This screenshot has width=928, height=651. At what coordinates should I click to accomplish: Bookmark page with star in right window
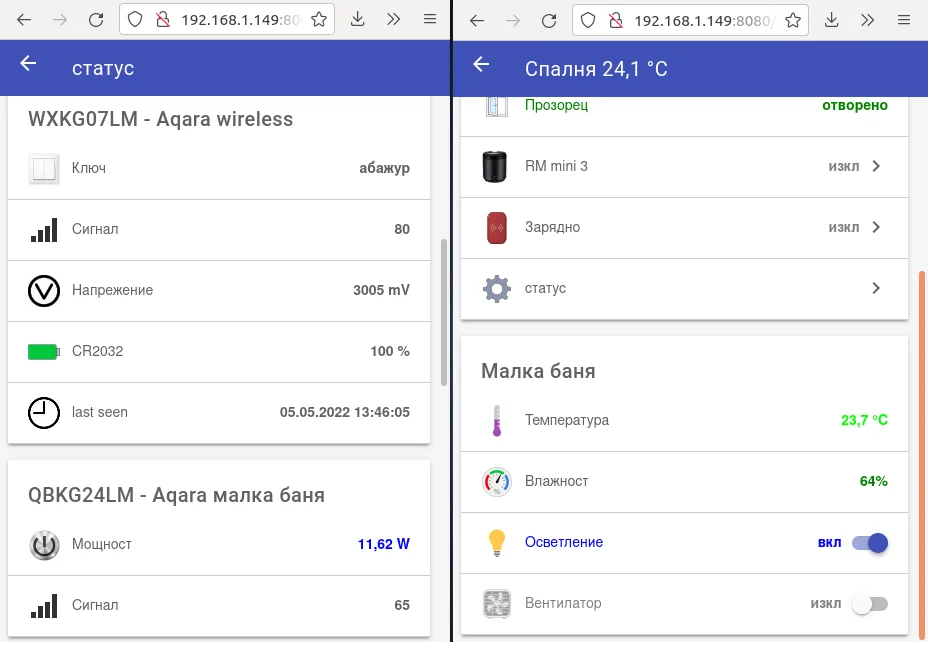[x=793, y=21]
